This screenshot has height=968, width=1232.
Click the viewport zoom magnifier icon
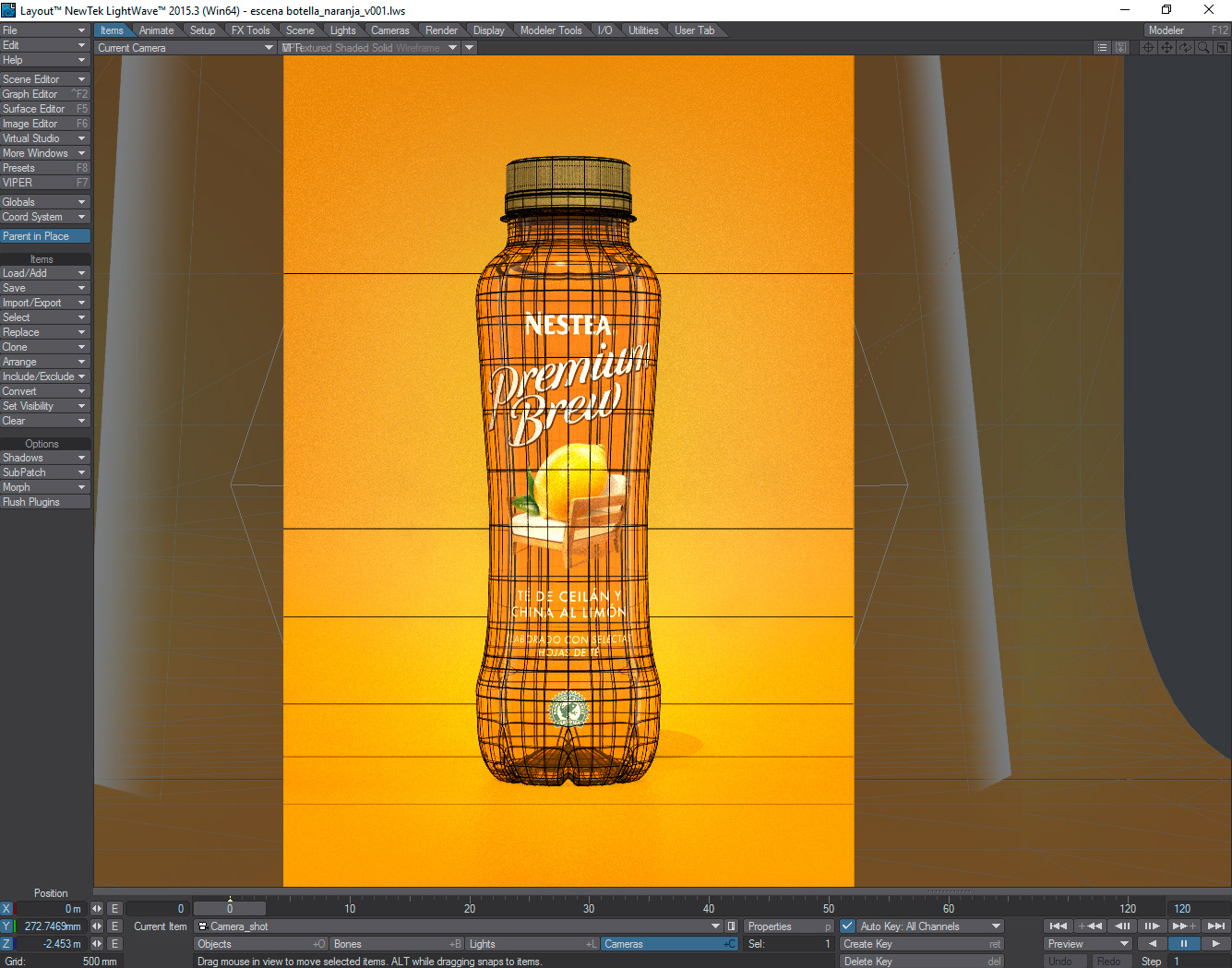pyautogui.click(x=1203, y=48)
